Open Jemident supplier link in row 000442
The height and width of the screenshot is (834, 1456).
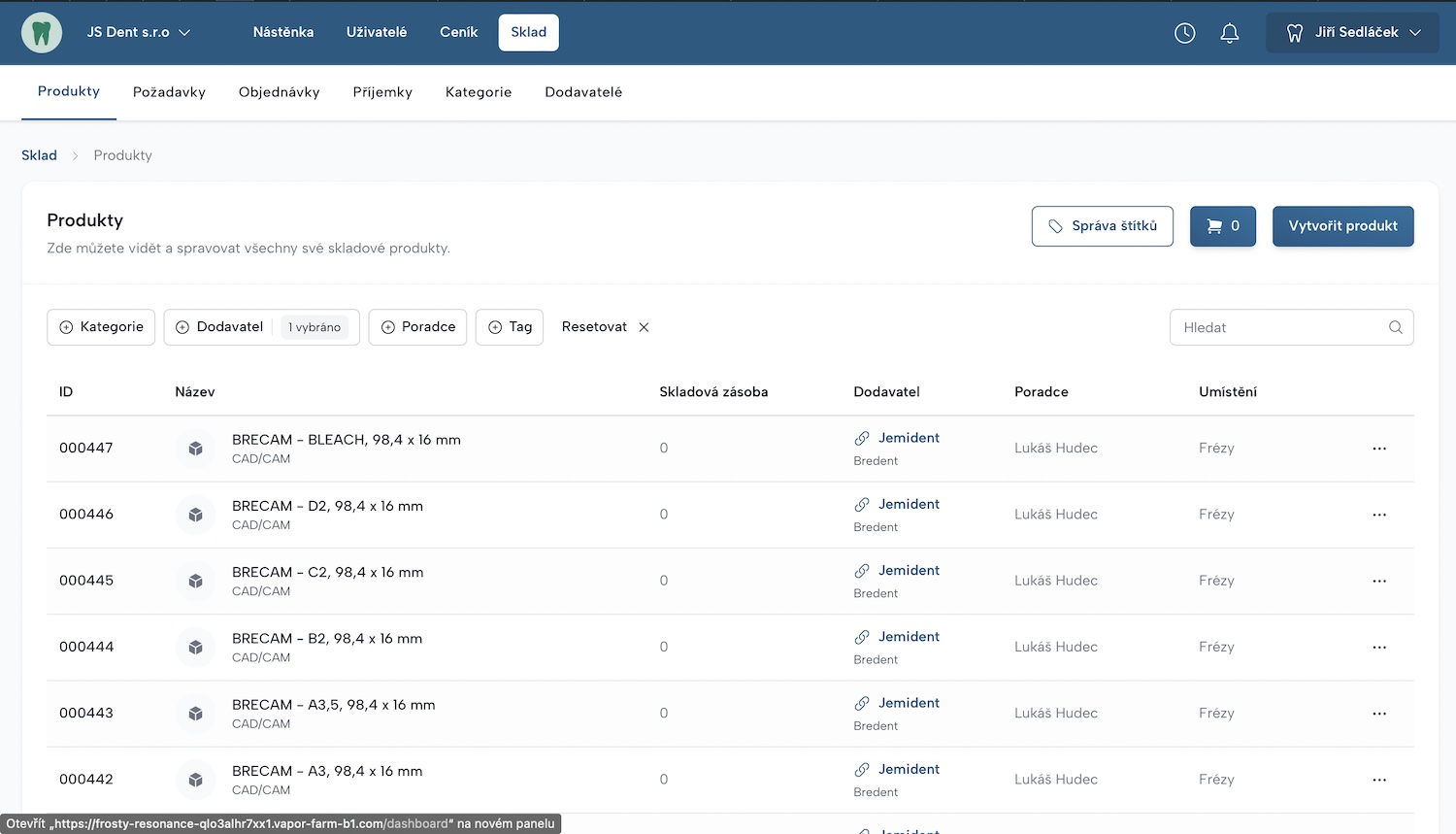909,769
